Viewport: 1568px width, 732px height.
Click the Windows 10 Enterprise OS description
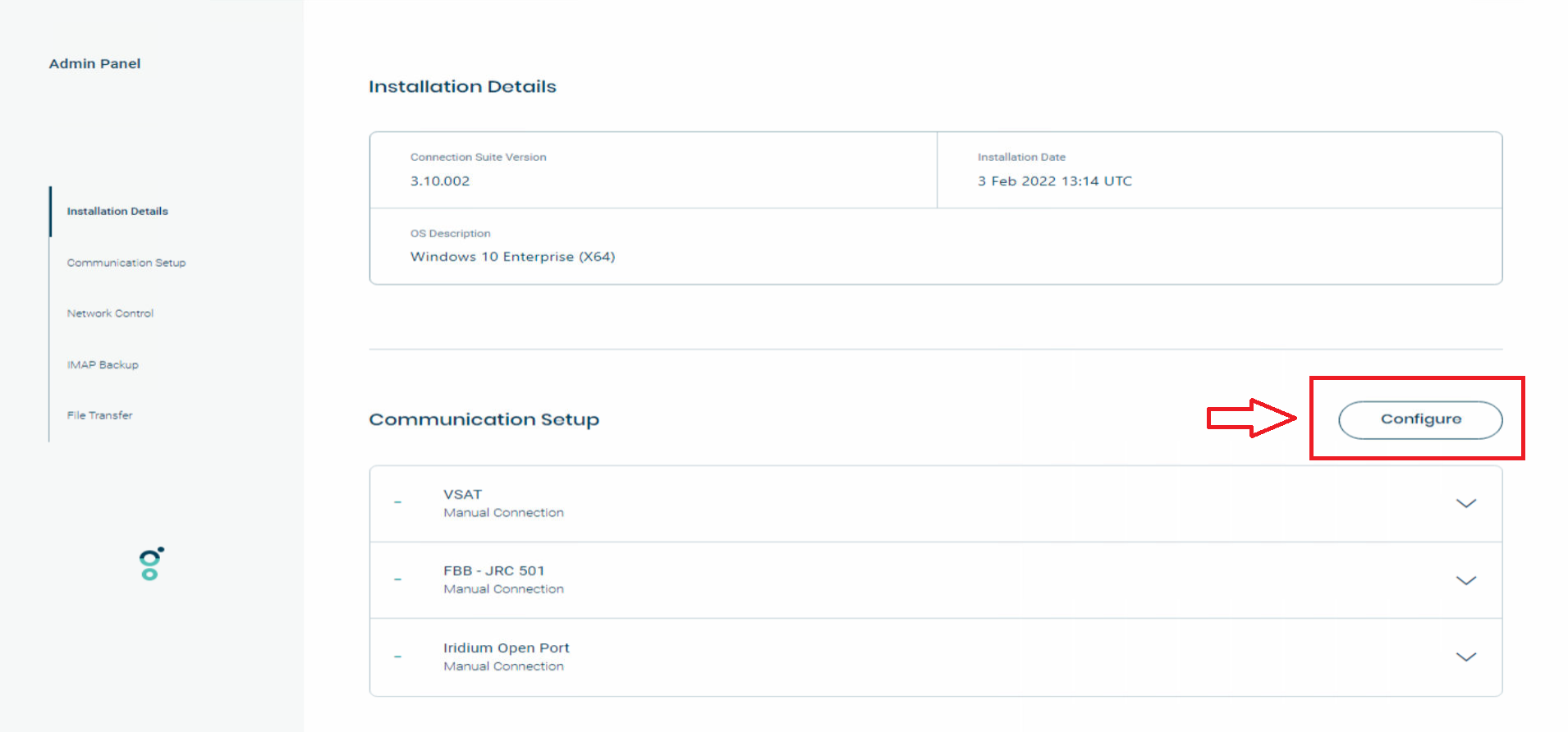pyautogui.click(x=512, y=256)
